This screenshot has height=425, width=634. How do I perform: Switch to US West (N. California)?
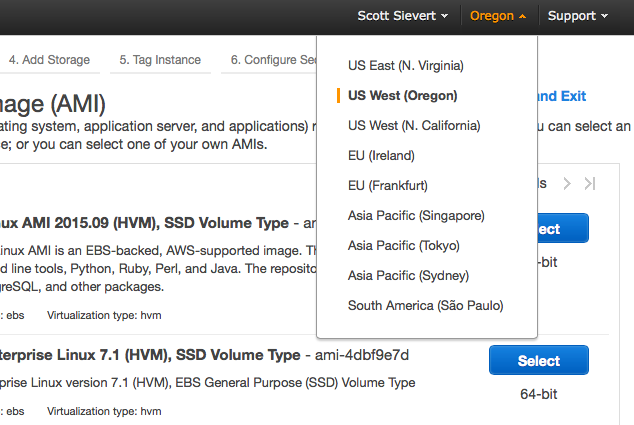pyautogui.click(x=414, y=126)
